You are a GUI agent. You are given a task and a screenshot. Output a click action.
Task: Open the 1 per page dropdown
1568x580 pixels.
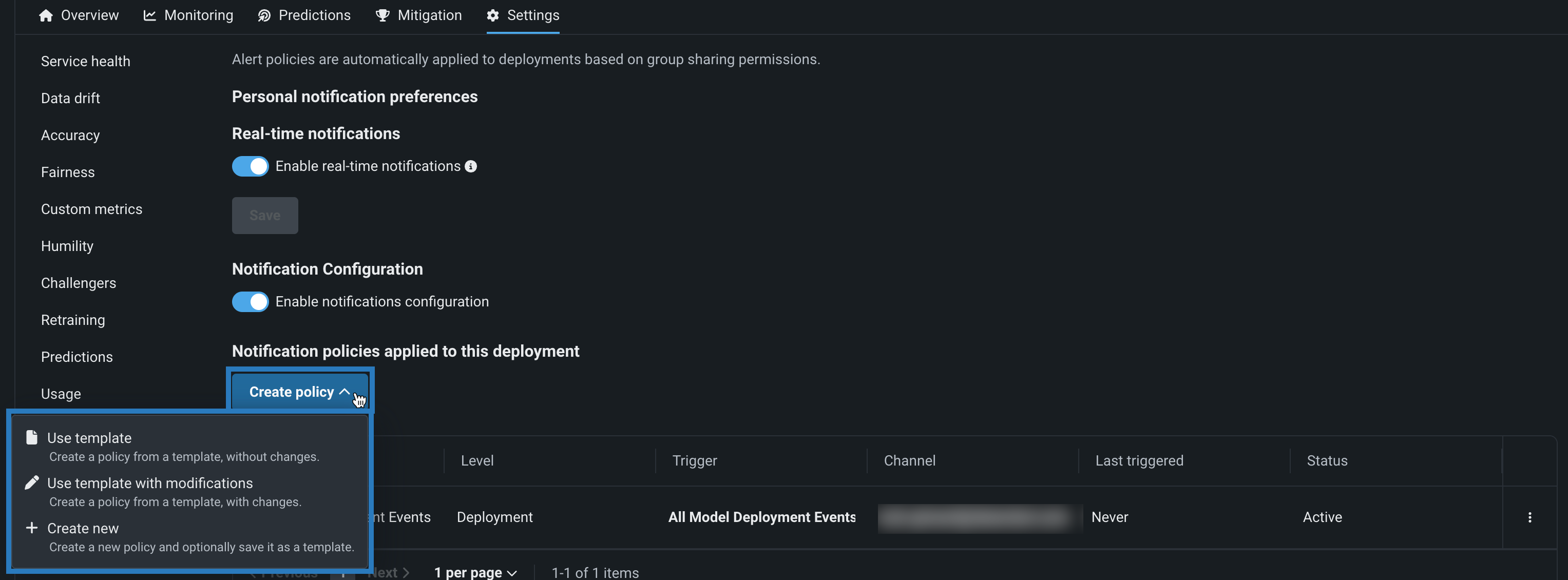point(475,572)
